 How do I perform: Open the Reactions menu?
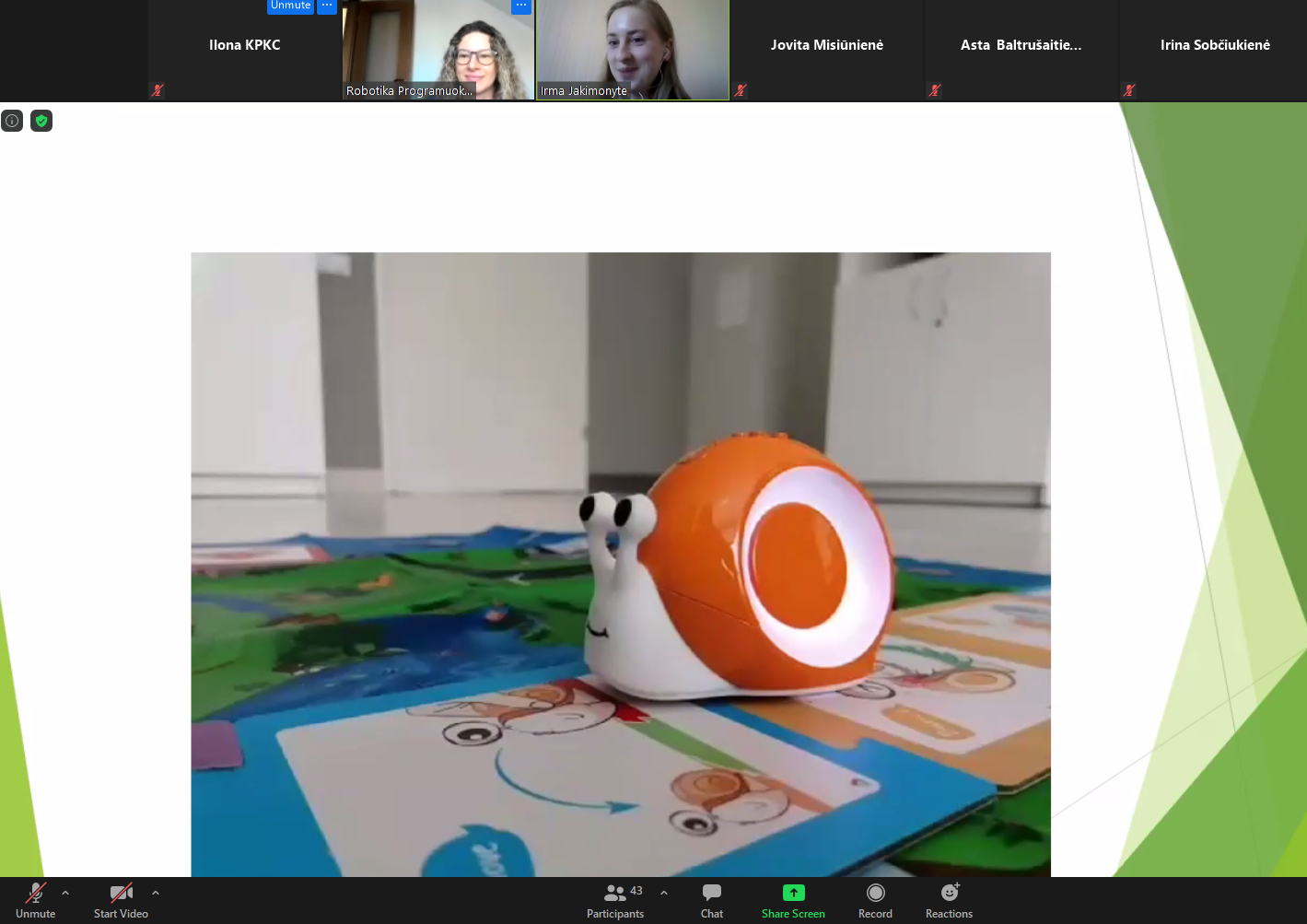click(x=949, y=900)
